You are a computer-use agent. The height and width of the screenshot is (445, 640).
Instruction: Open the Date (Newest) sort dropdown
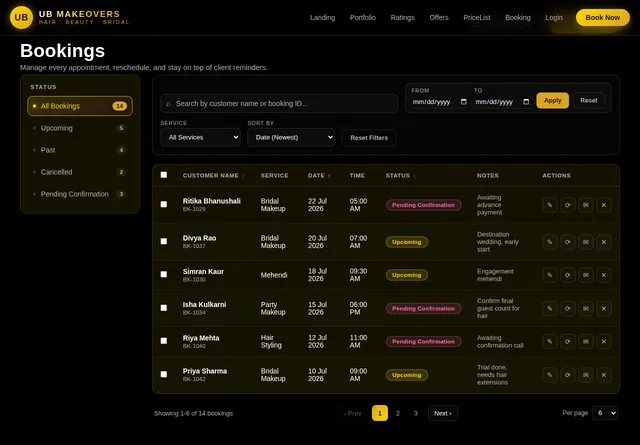[x=291, y=138]
